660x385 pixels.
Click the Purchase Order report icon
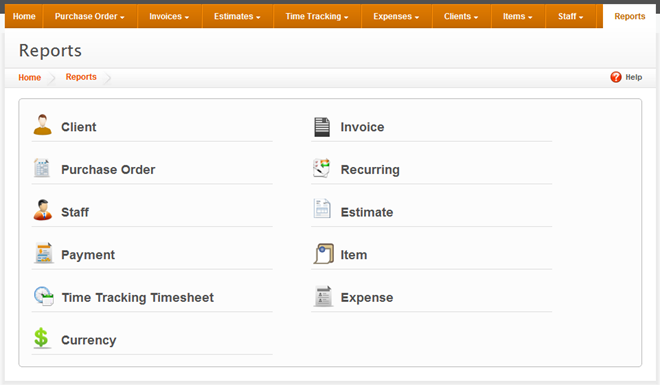pyautogui.click(x=42, y=168)
